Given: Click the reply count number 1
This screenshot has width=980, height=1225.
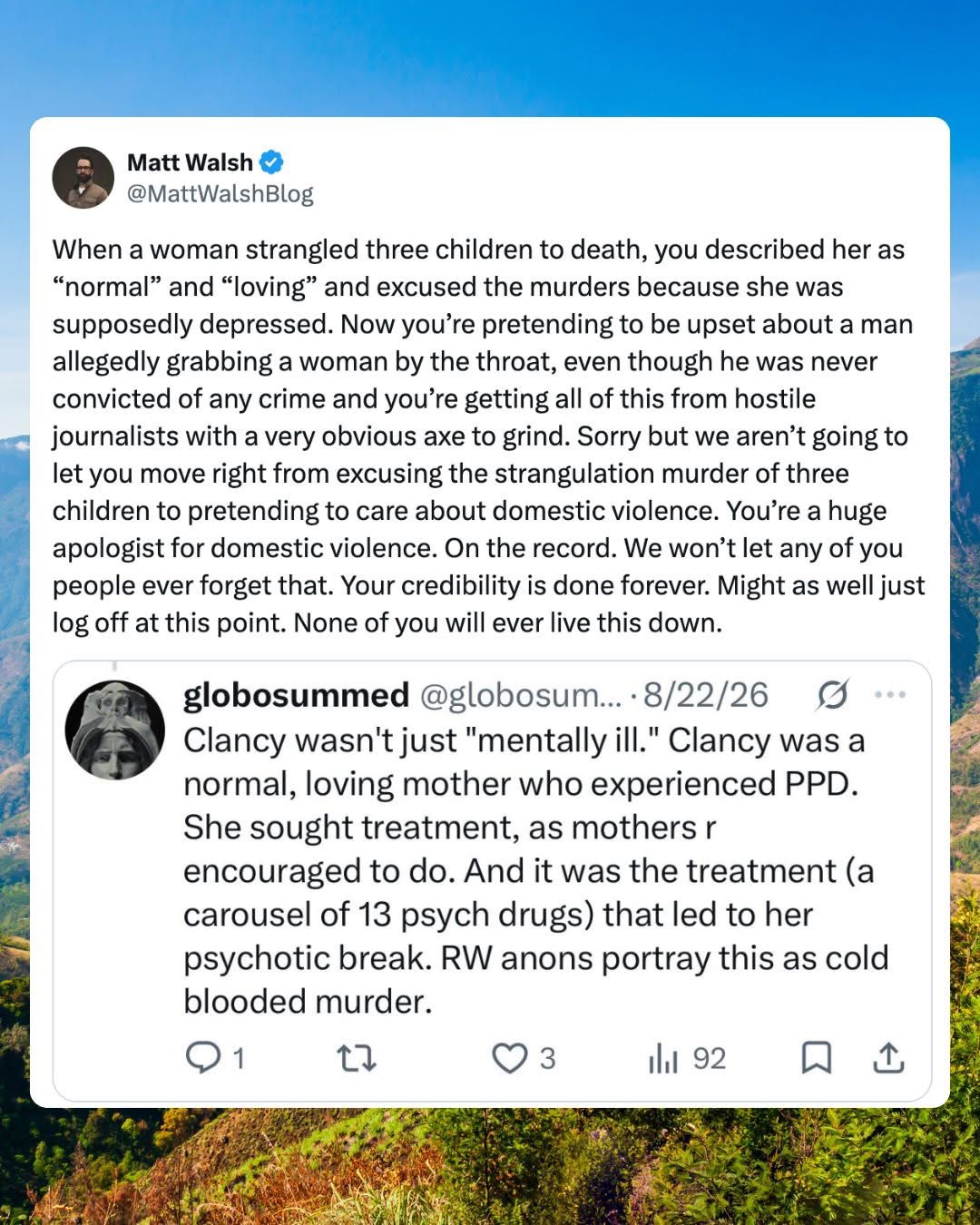Looking at the screenshot, I should pyautogui.click(x=239, y=1059).
